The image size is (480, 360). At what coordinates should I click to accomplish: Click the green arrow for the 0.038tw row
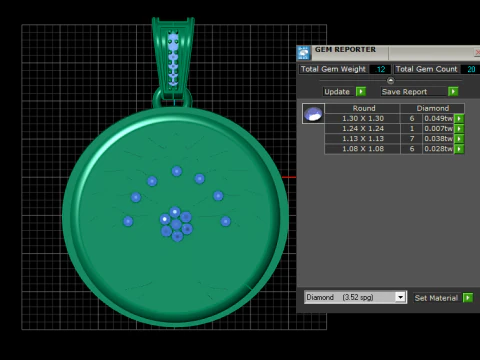(x=459, y=139)
